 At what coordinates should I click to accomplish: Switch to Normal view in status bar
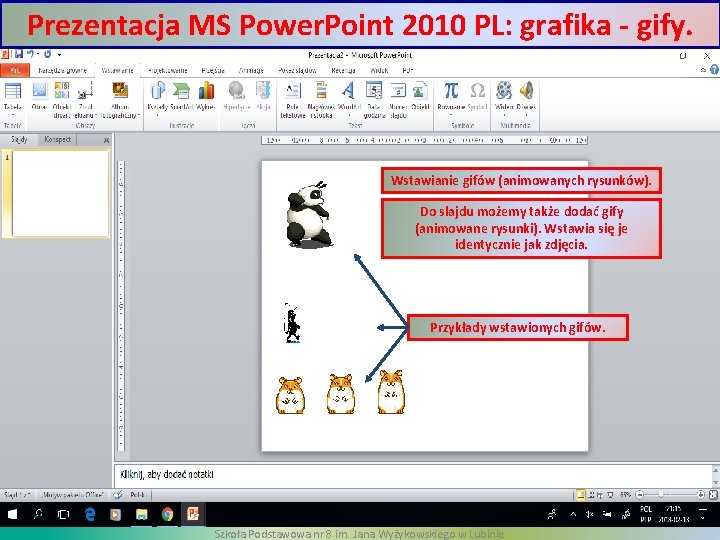pos(581,495)
